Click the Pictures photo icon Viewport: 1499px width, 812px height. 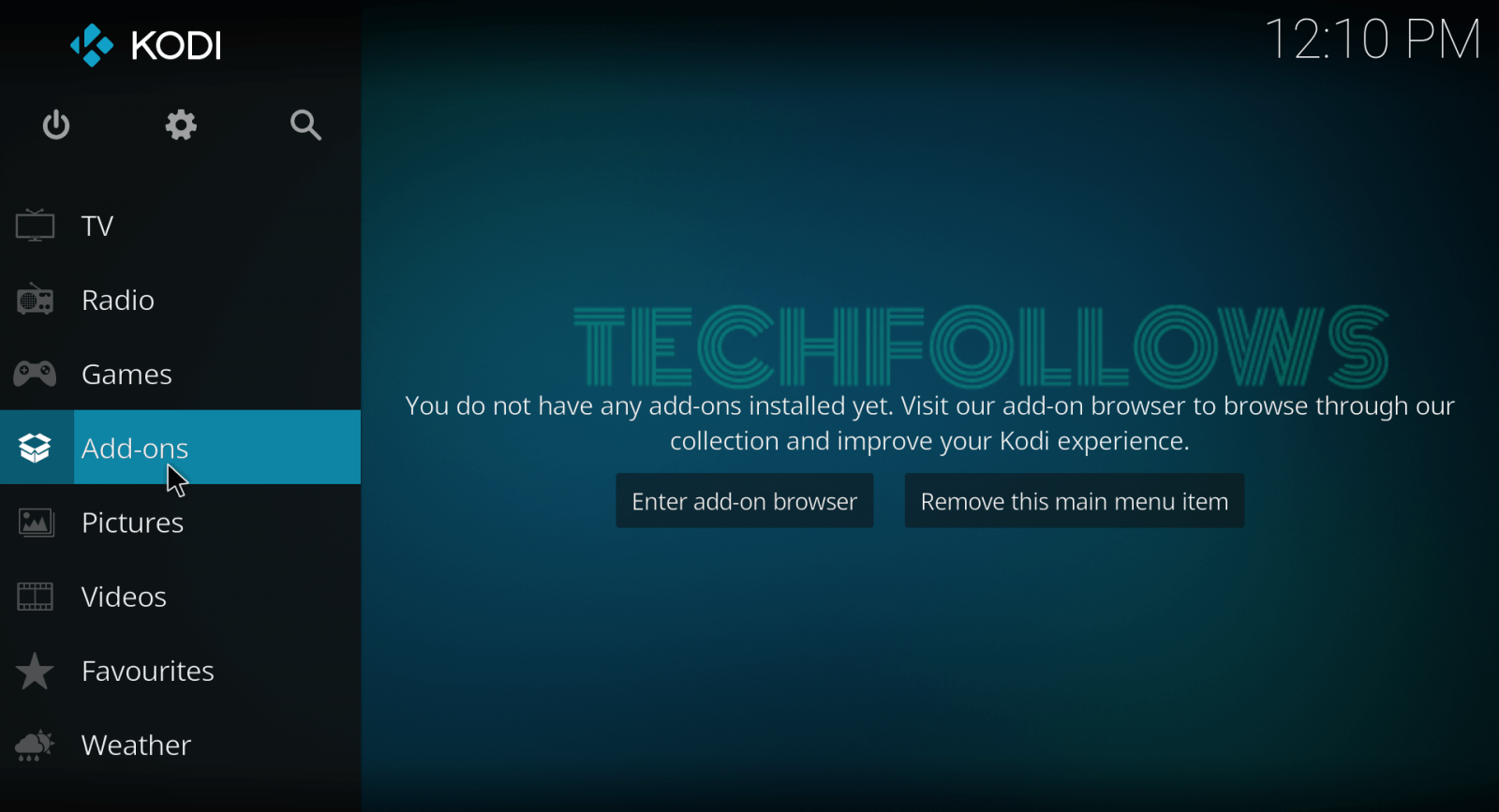point(36,523)
